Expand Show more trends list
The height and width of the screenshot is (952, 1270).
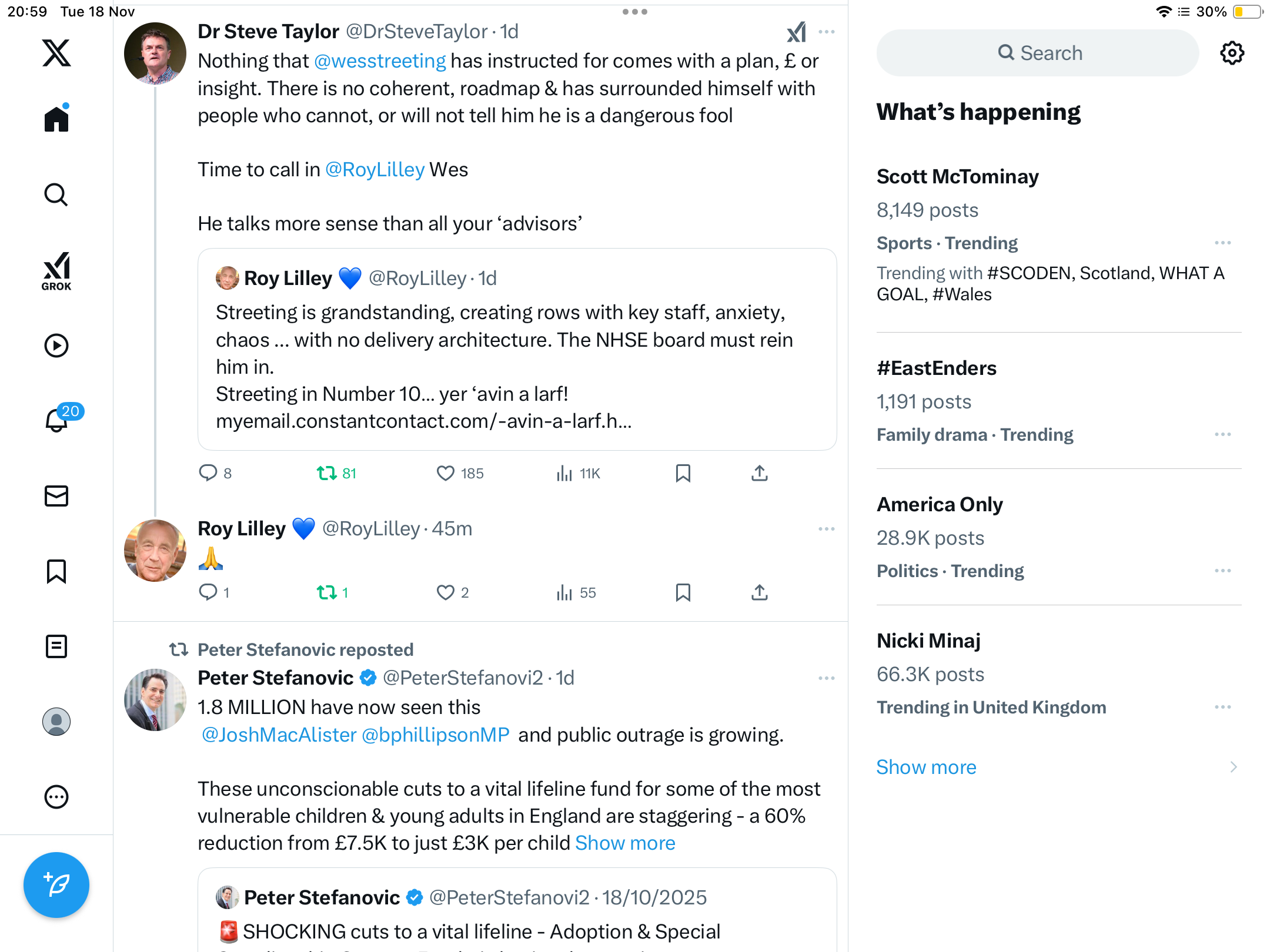926,767
